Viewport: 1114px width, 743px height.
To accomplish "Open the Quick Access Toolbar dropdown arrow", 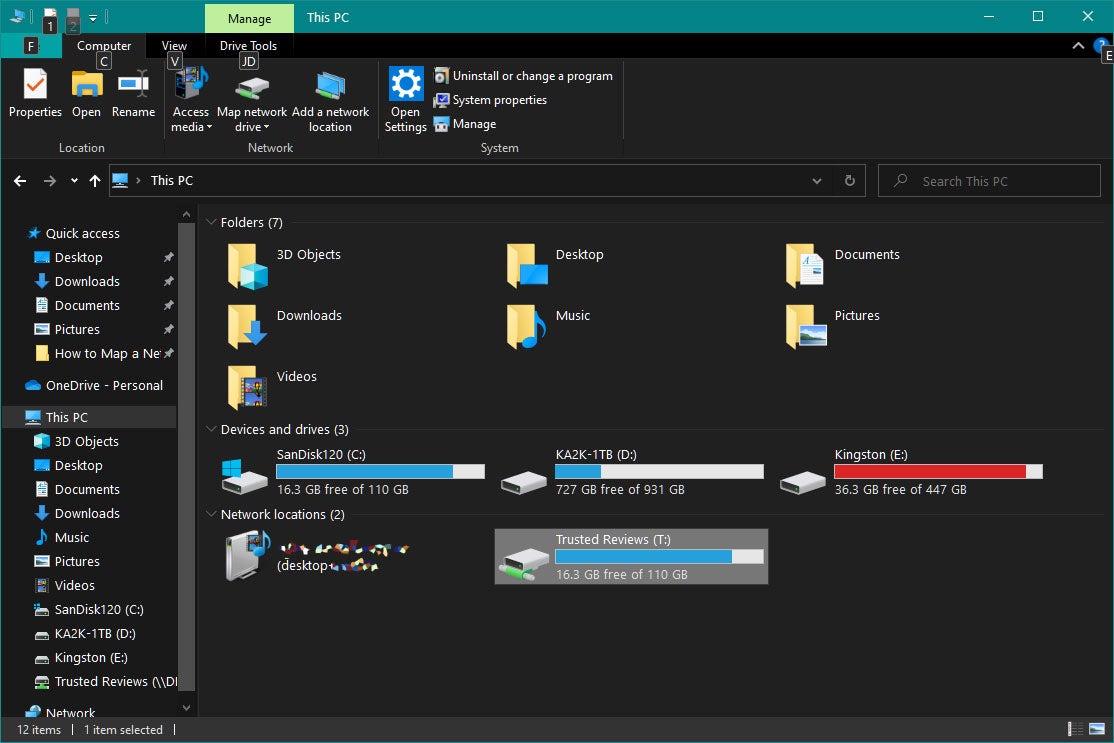I will 93,18.
